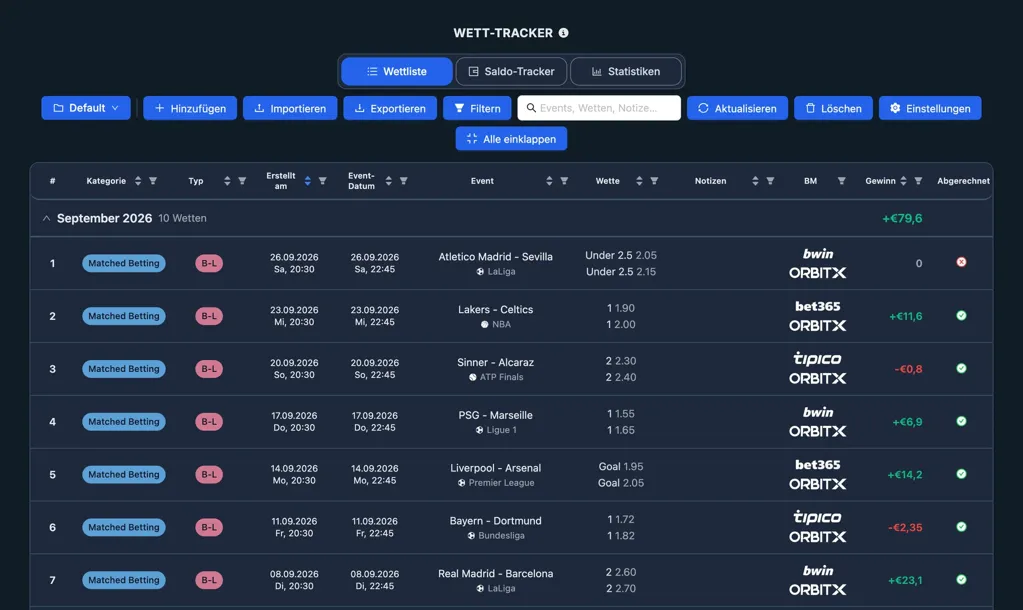This screenshot has height=610, width=1023.
Task: Open Einstellungen settings
Action: point(930,108)
